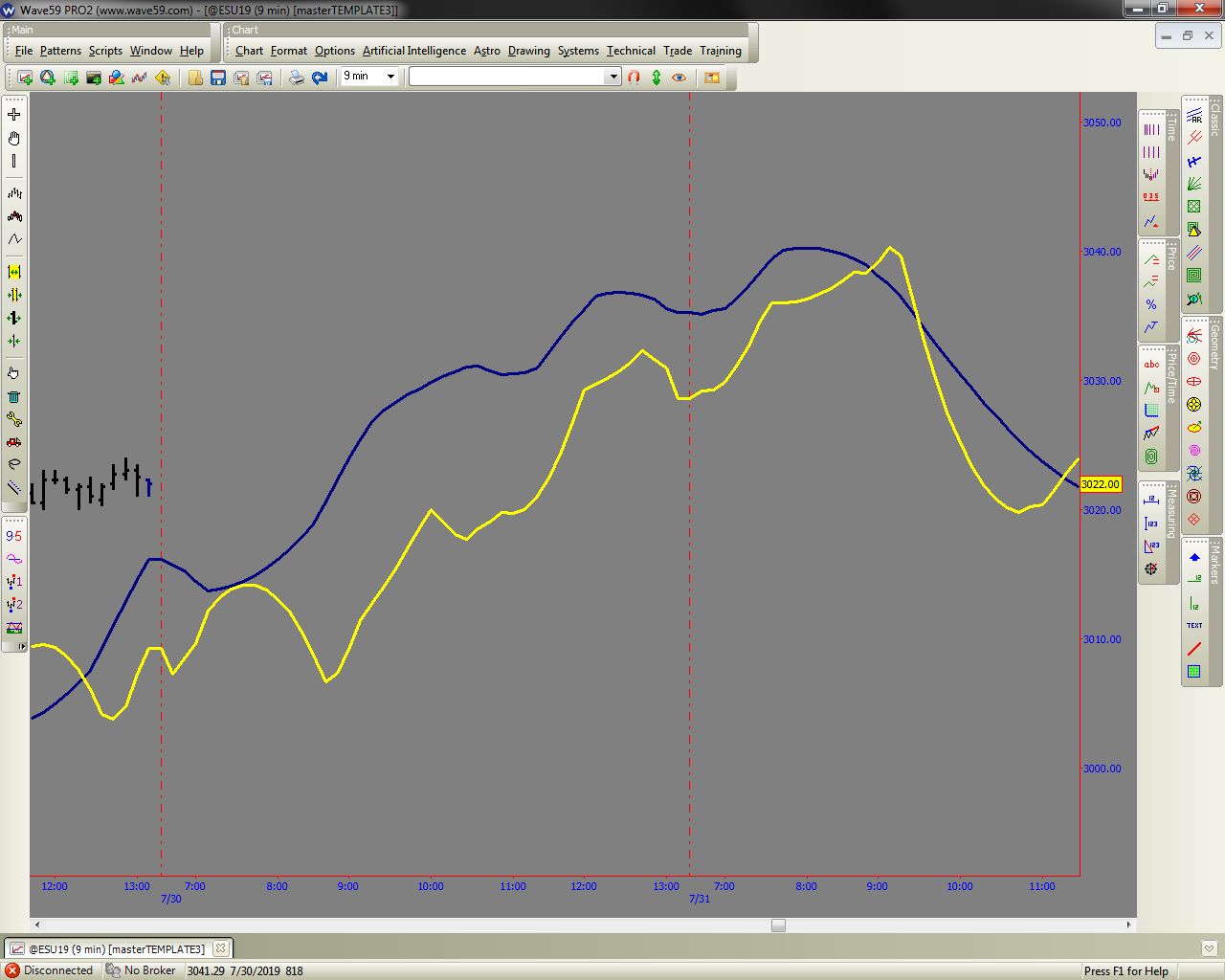The image size is (1225, 980).
Task: Open the File menu
Action: click(24, 51)
